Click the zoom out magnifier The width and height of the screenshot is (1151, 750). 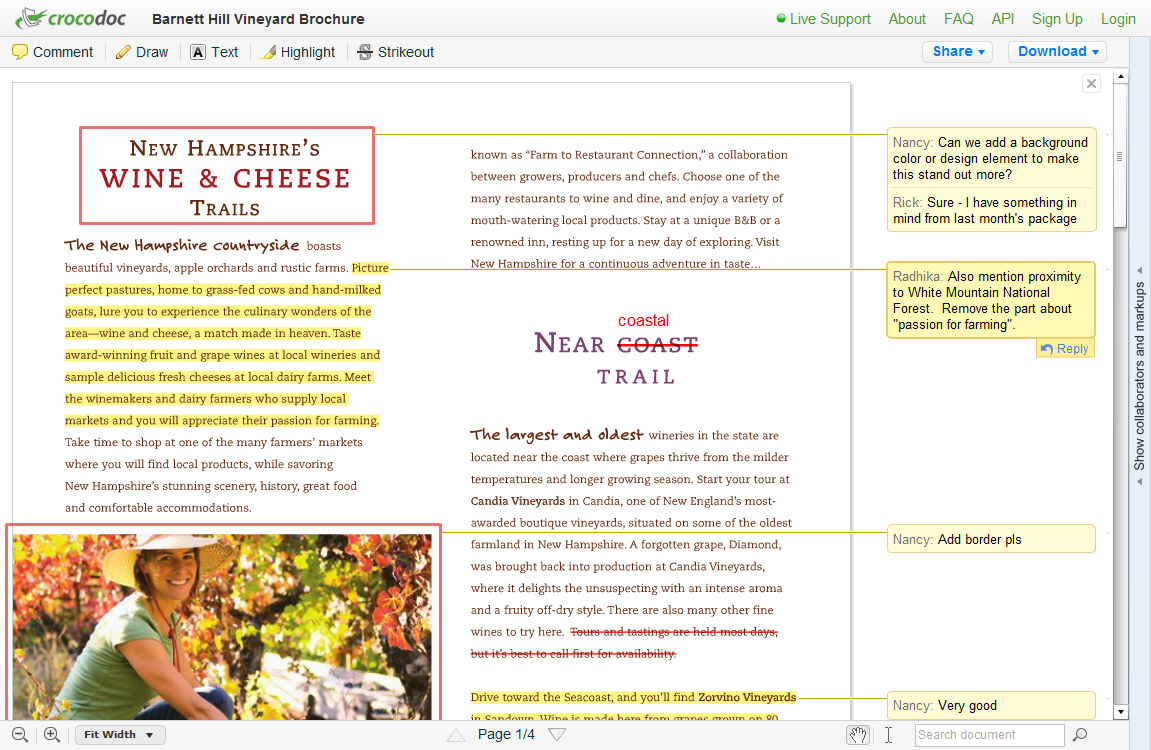(x=19, y=735)
